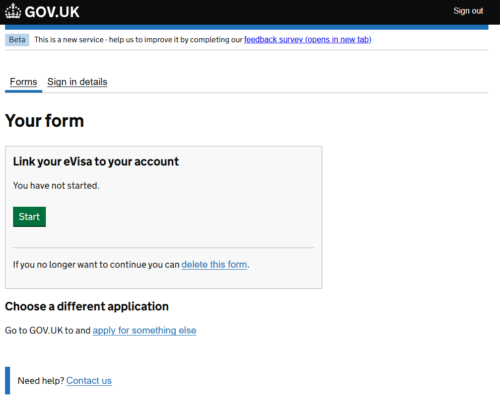Viewport: 500px width, 410px height.
Task: Click the Choose a different application heading
Action: pos(87,306)
